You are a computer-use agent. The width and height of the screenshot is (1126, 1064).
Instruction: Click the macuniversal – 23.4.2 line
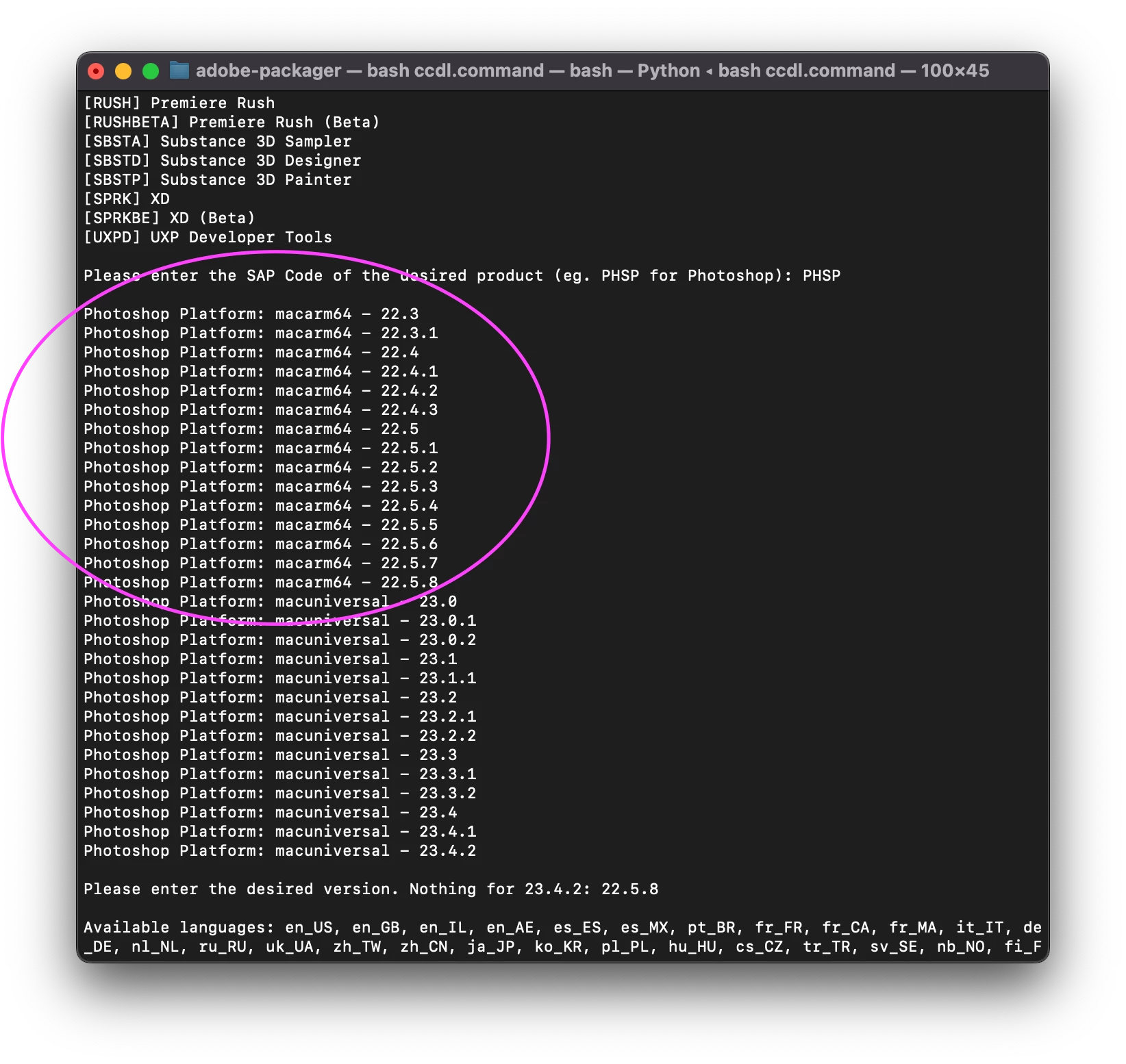[280, 851]
